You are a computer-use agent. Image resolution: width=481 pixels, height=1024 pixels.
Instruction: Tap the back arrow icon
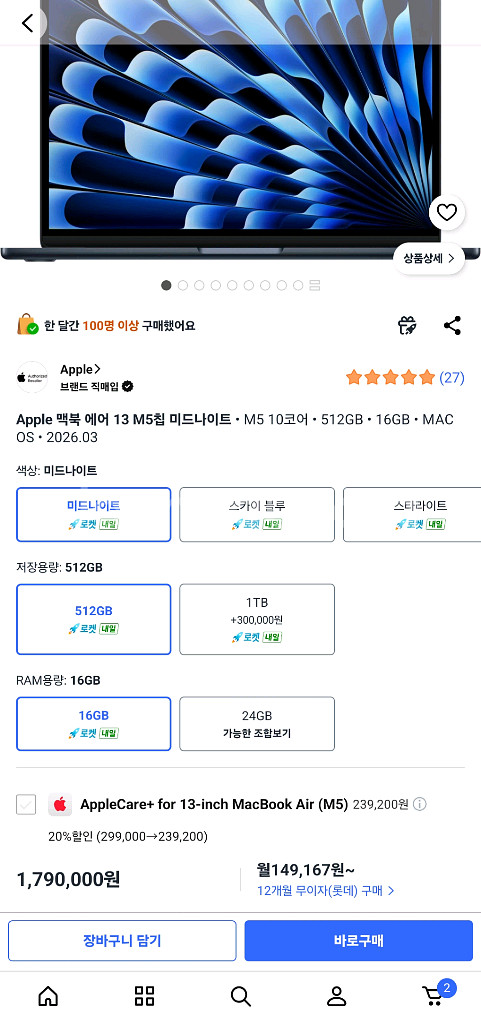[x=27, y=23]
